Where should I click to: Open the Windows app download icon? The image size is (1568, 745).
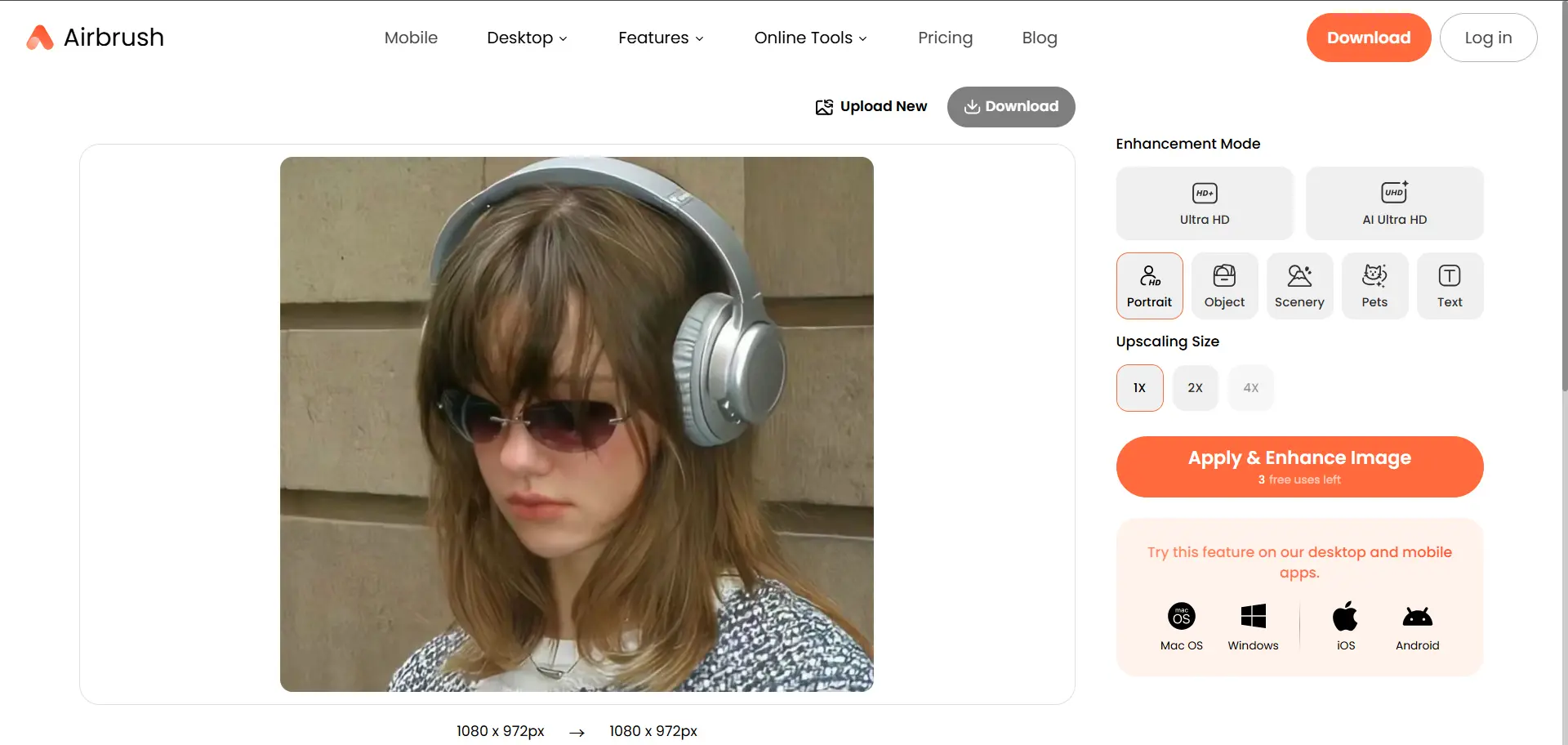click(1253, 617)
